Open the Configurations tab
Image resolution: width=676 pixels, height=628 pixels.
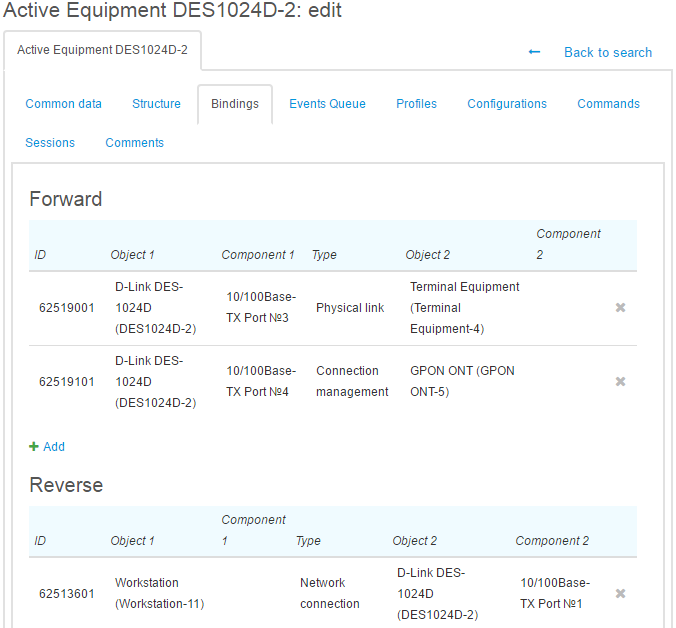tap(507, 104)
